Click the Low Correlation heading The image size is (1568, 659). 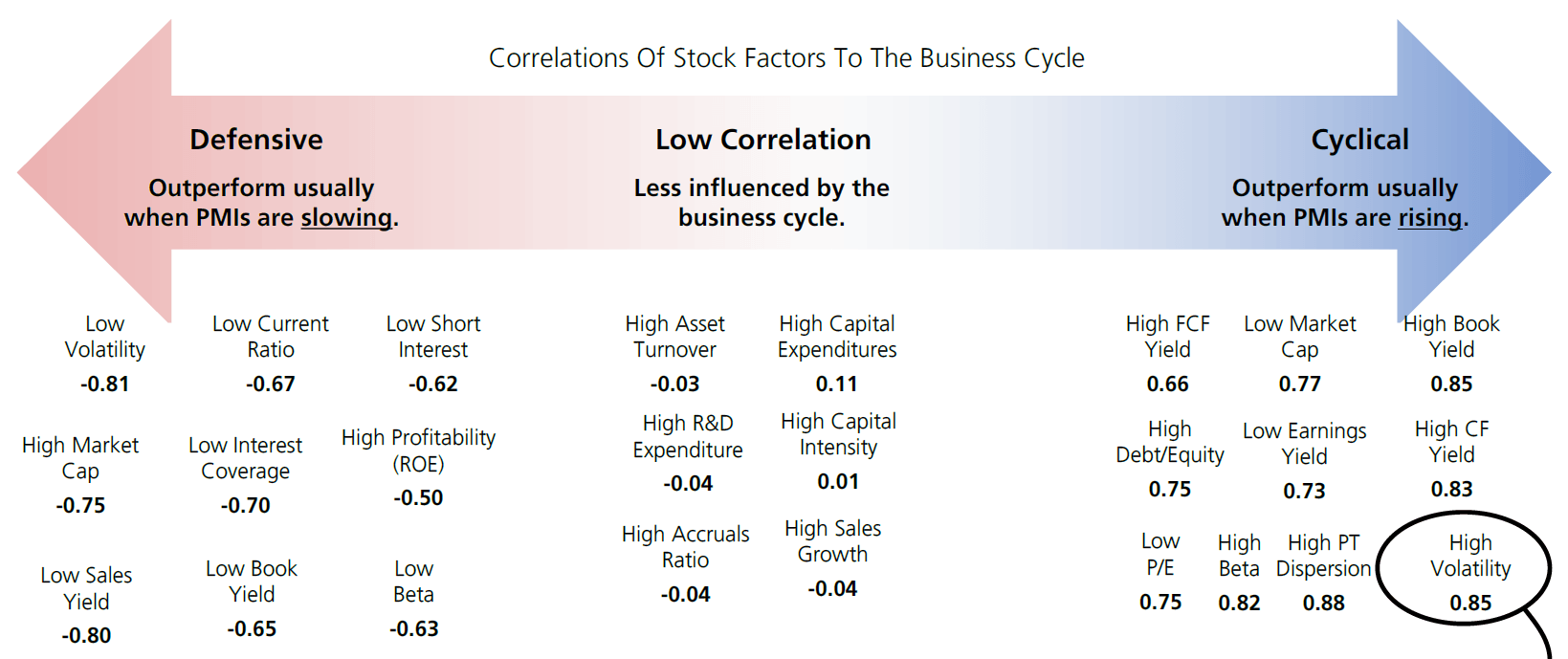click(x=762, y=140)
